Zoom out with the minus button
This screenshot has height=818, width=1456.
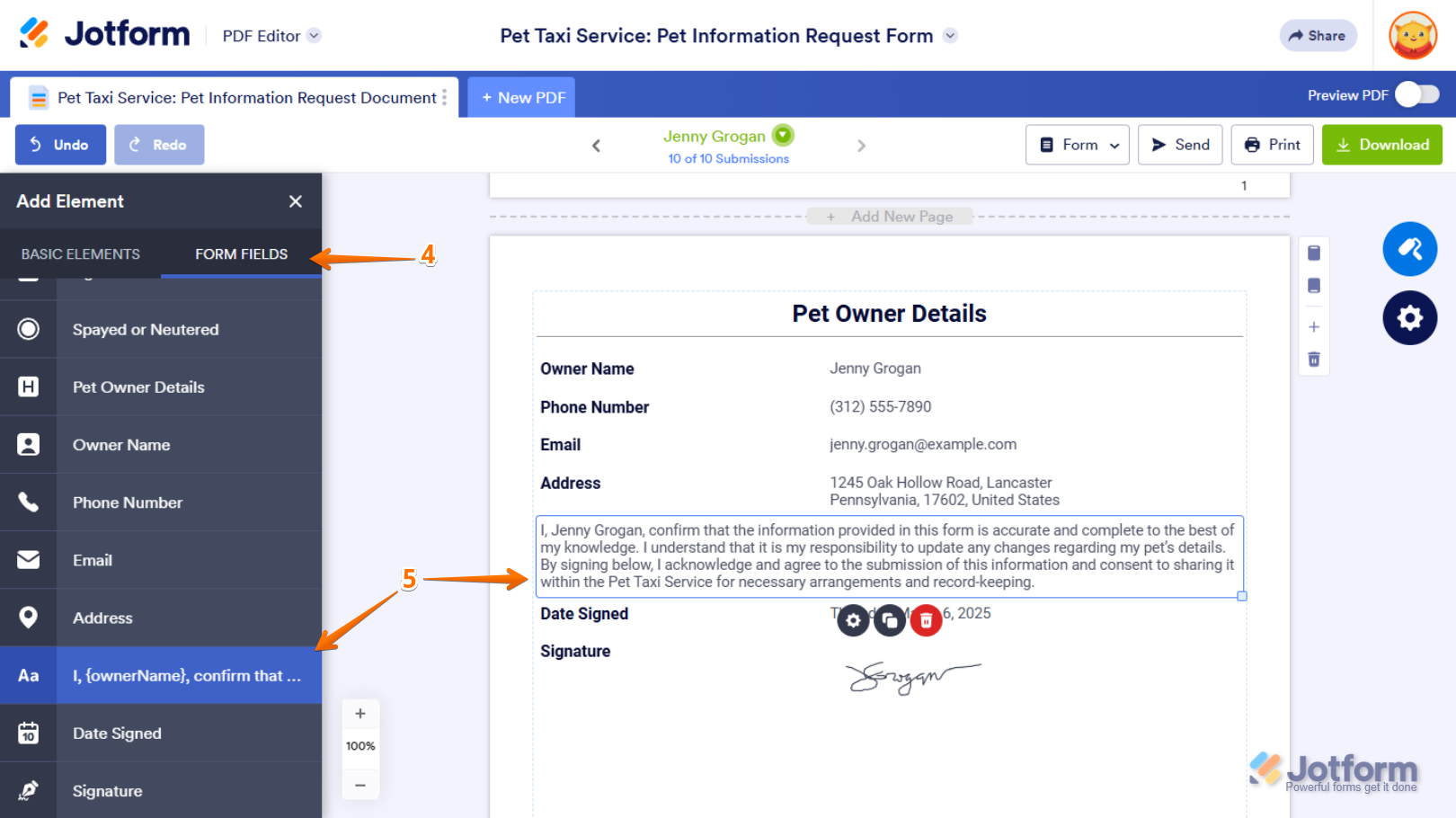click(x=360, y=785)
